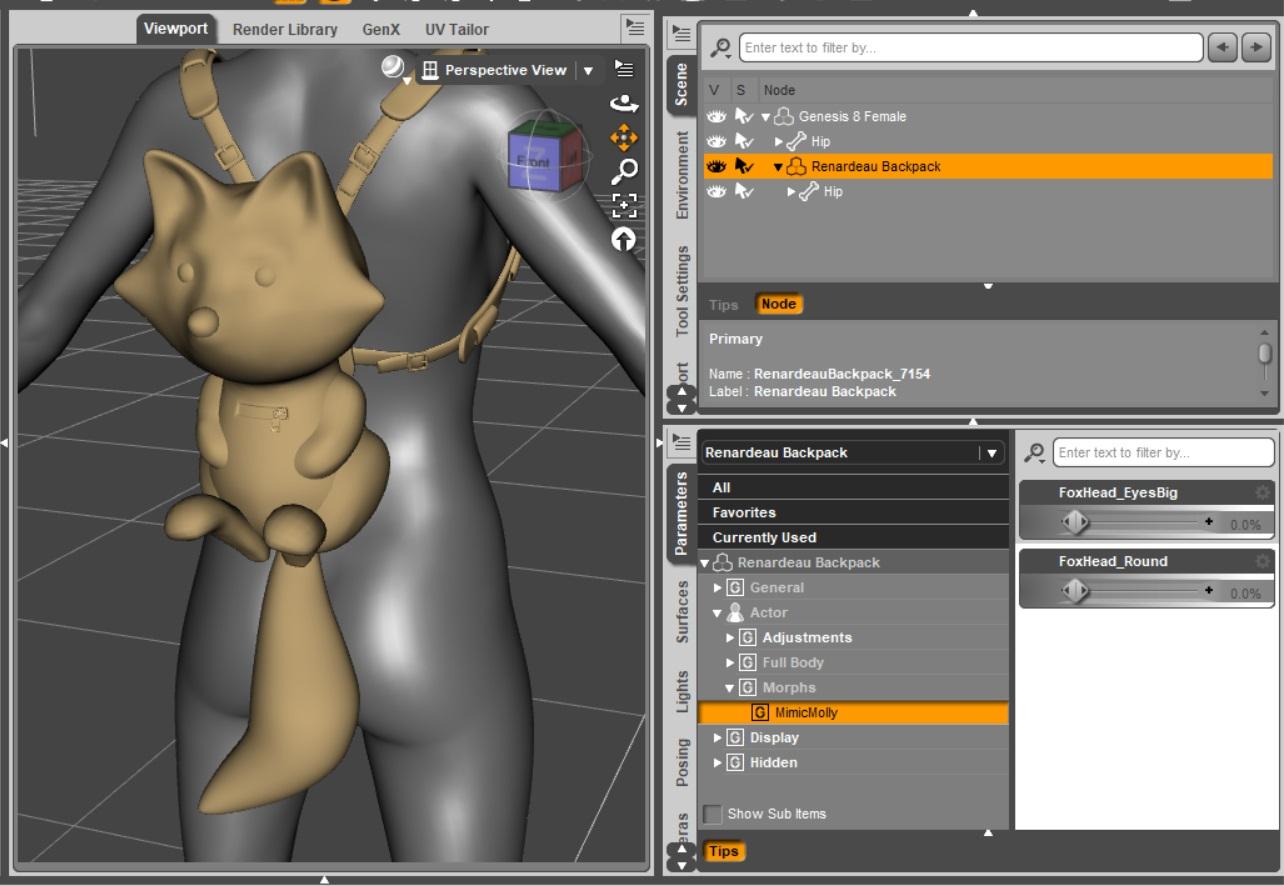Open the viewport options menu icon
The image size is (1284, 886).
coord(624,69)
